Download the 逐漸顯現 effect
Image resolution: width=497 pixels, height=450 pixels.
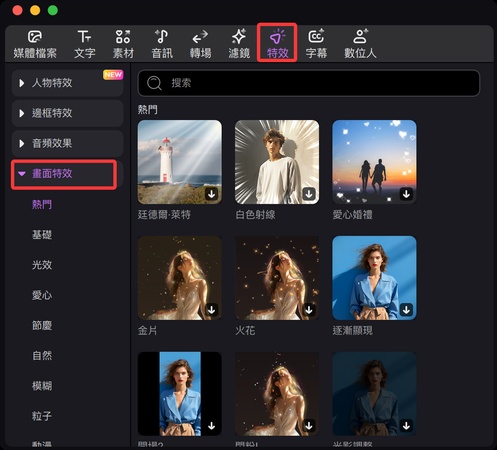click(406, 310)
